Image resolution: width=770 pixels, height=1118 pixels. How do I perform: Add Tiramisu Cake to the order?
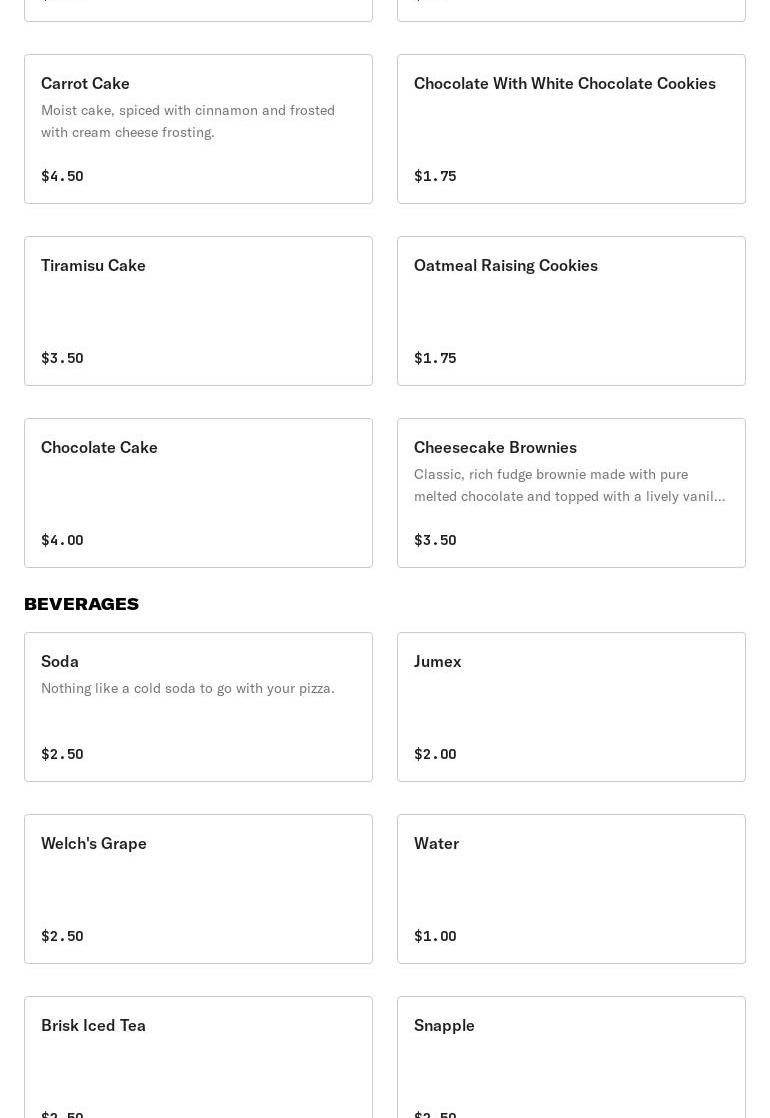click(198, 310)
